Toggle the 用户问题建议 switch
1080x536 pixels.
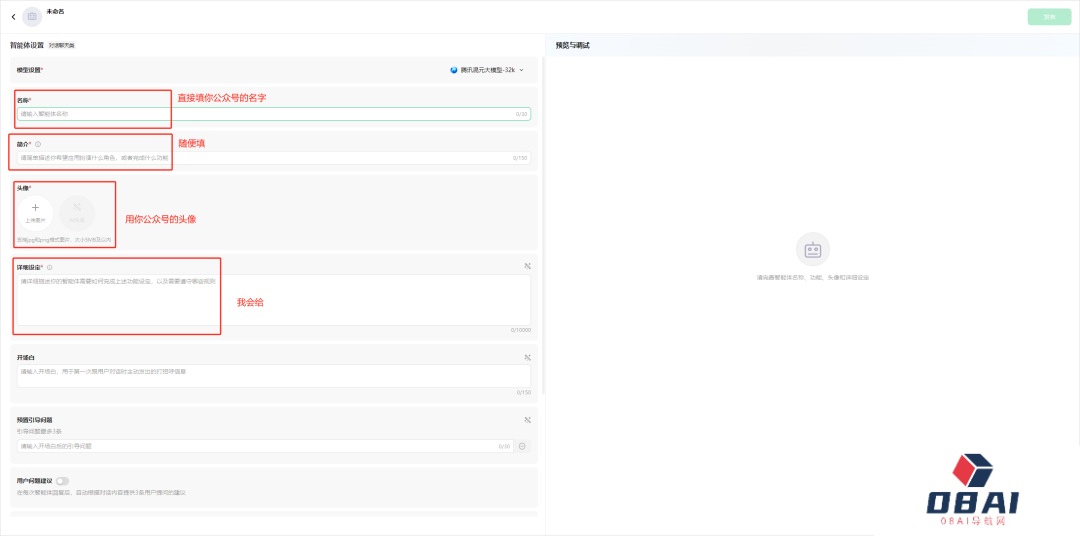62,481
